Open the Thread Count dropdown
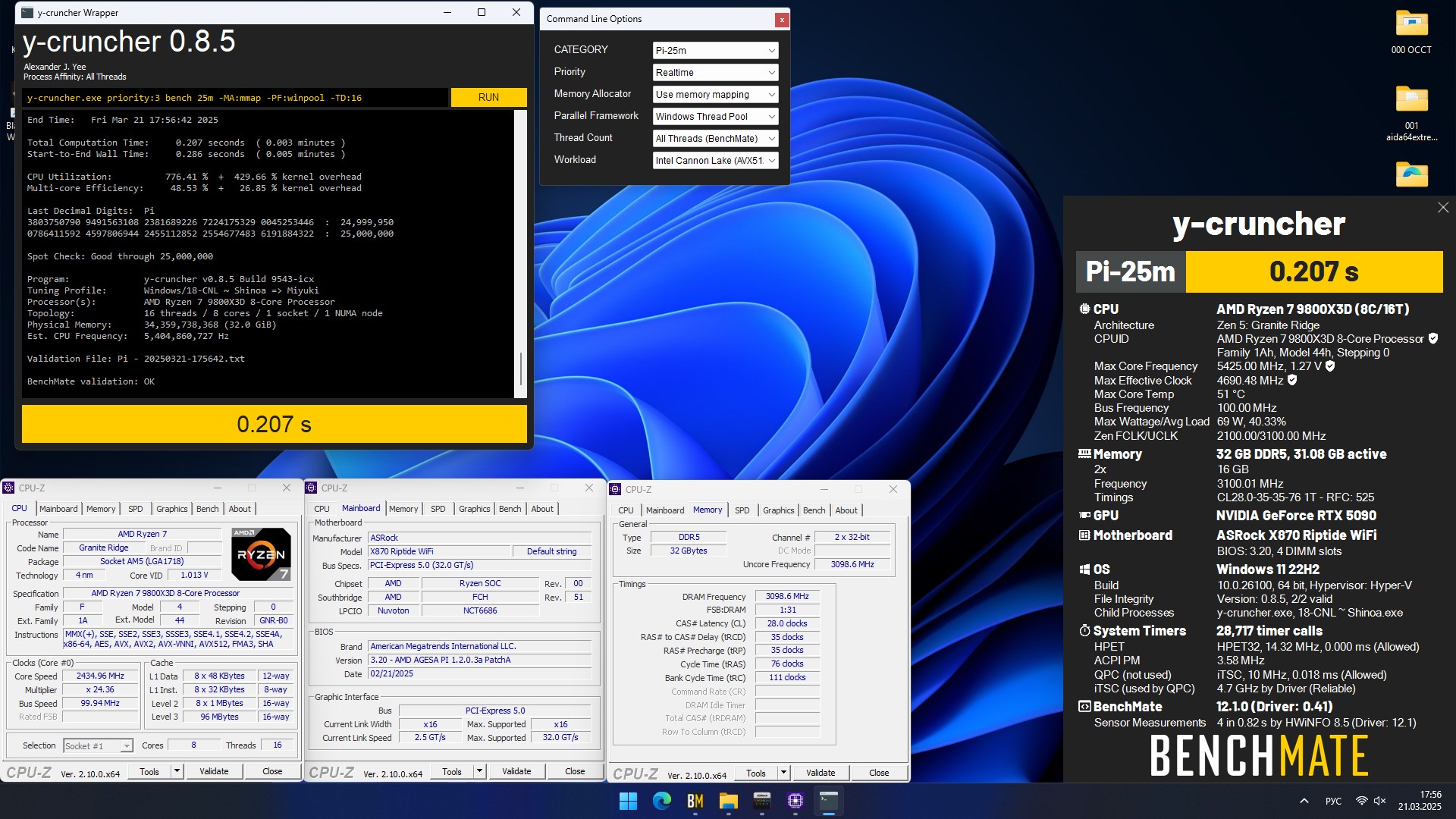The height and width of the screenshot is (819, 1456). click(715, 138)
